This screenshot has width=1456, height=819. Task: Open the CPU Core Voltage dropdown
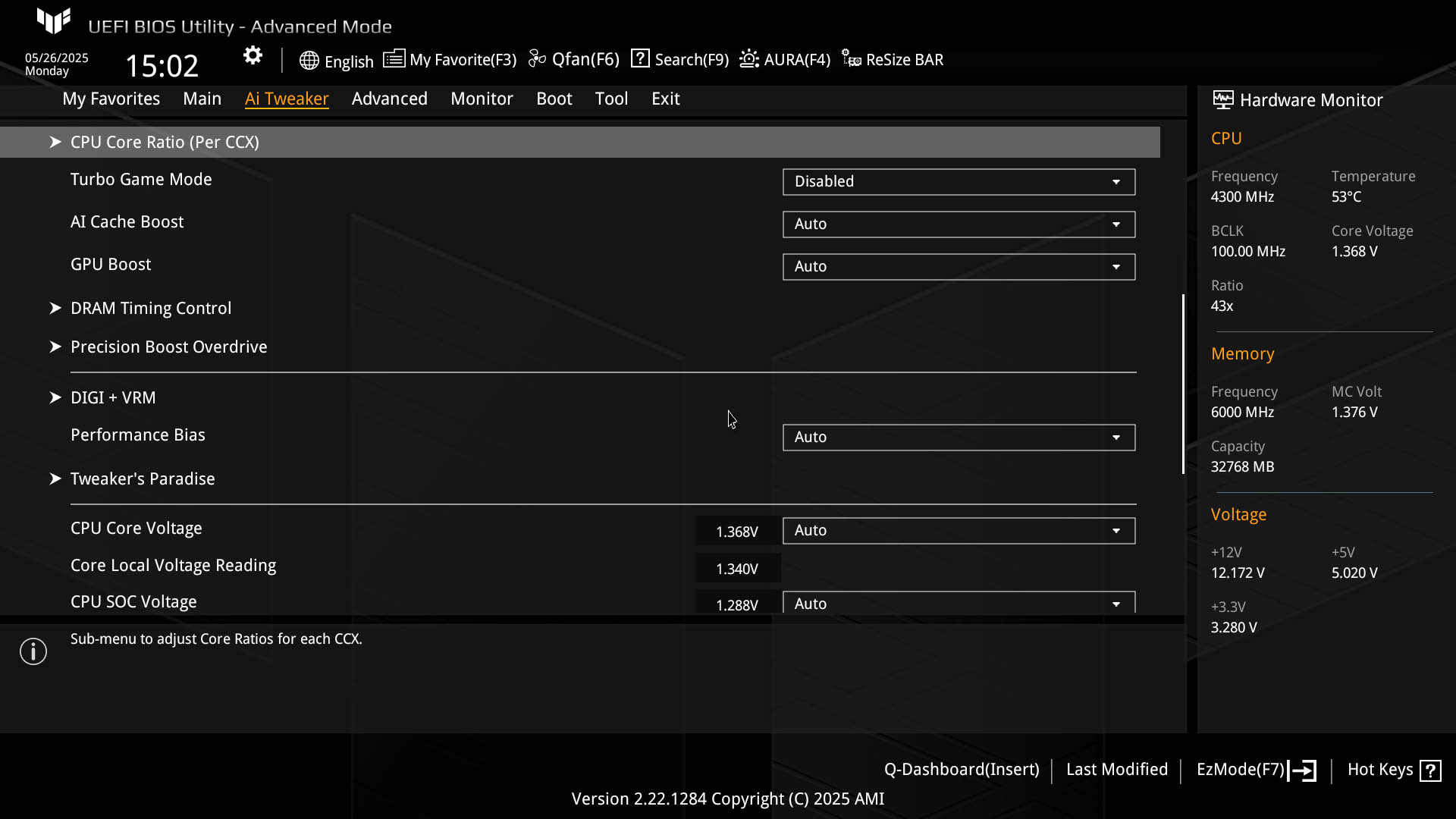point(959,531)
